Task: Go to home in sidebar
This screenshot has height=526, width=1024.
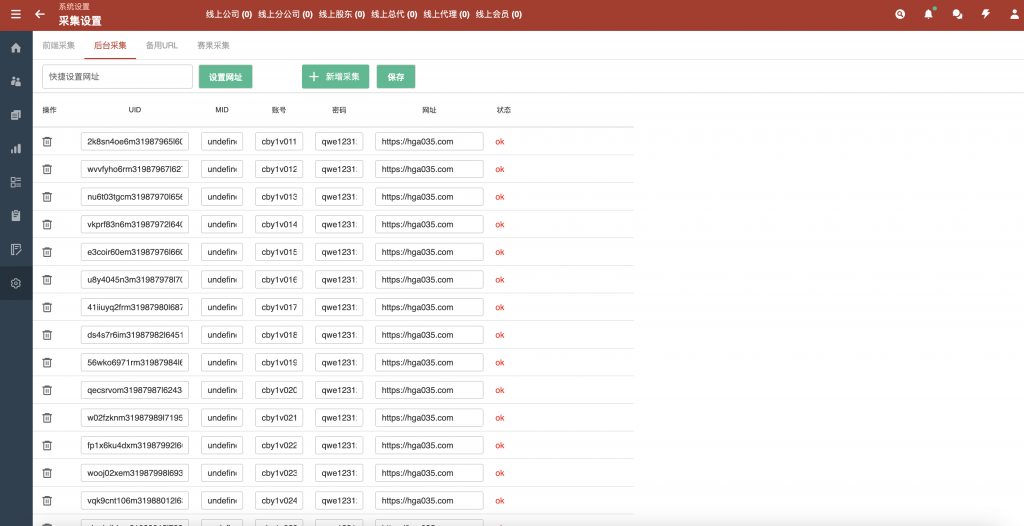Action: [x=16, y=48]
